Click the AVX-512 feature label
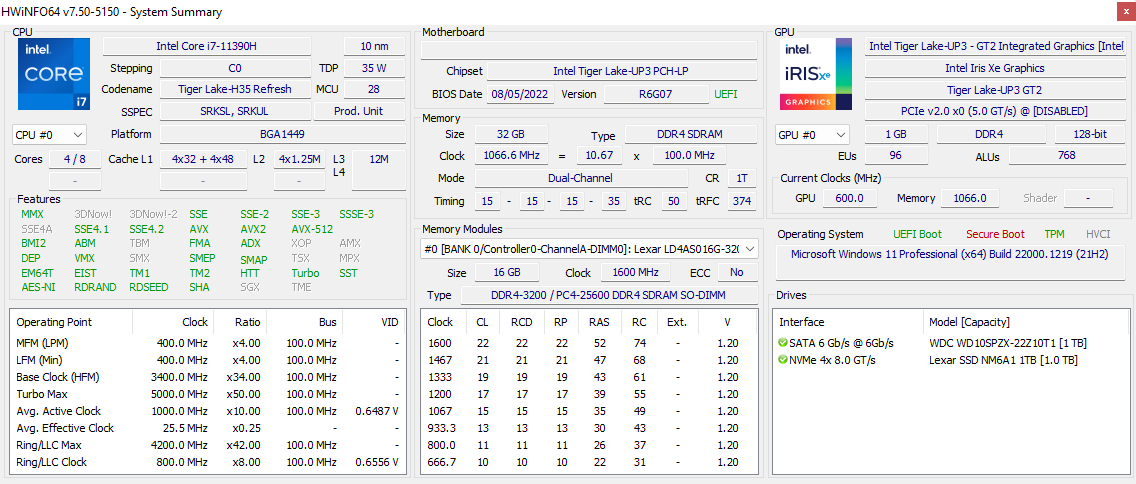The image size is (1136, 484). (312, 229)
